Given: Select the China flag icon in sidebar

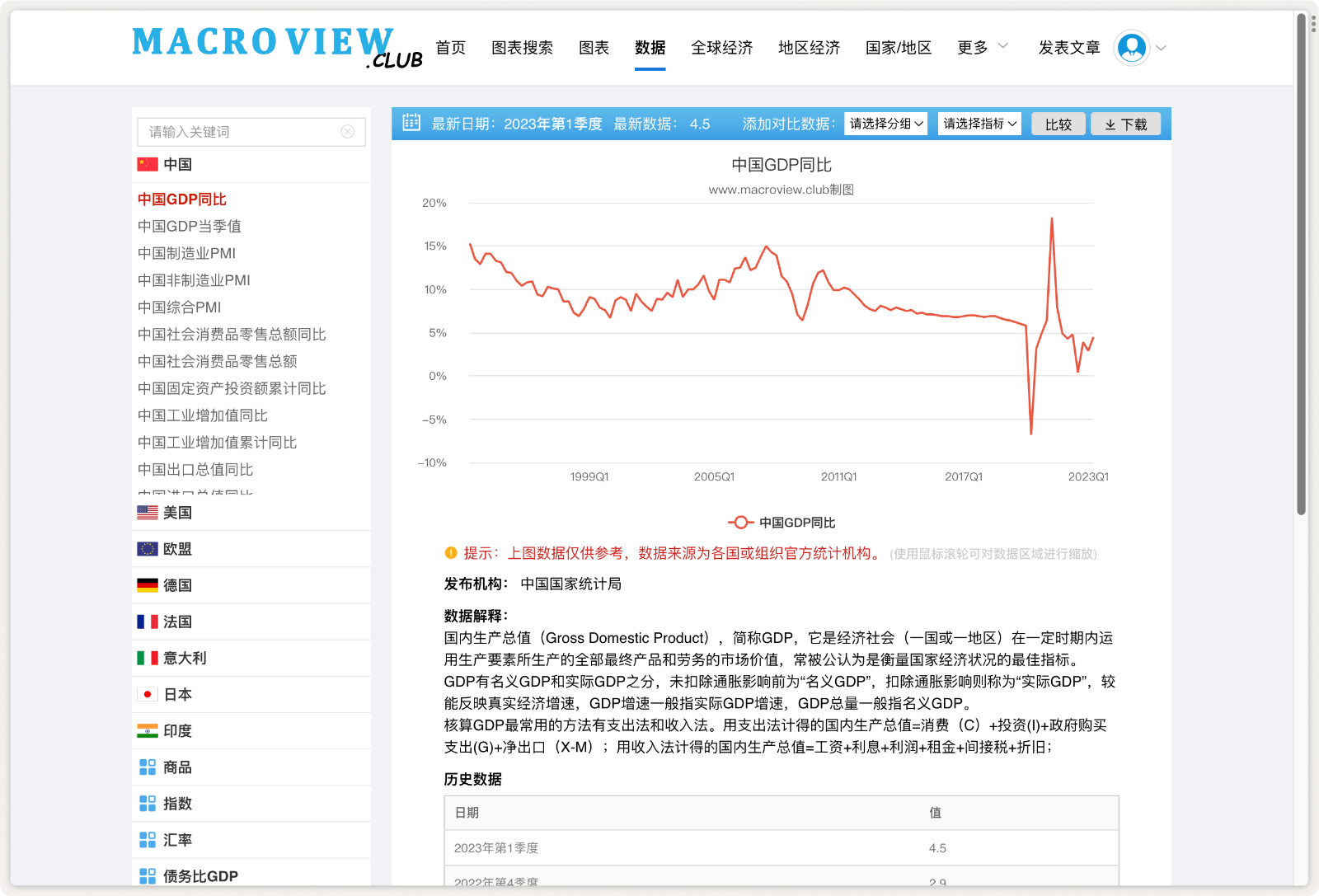Looking at the screenshot, I should pyautogui.click(x=146, y=164).
